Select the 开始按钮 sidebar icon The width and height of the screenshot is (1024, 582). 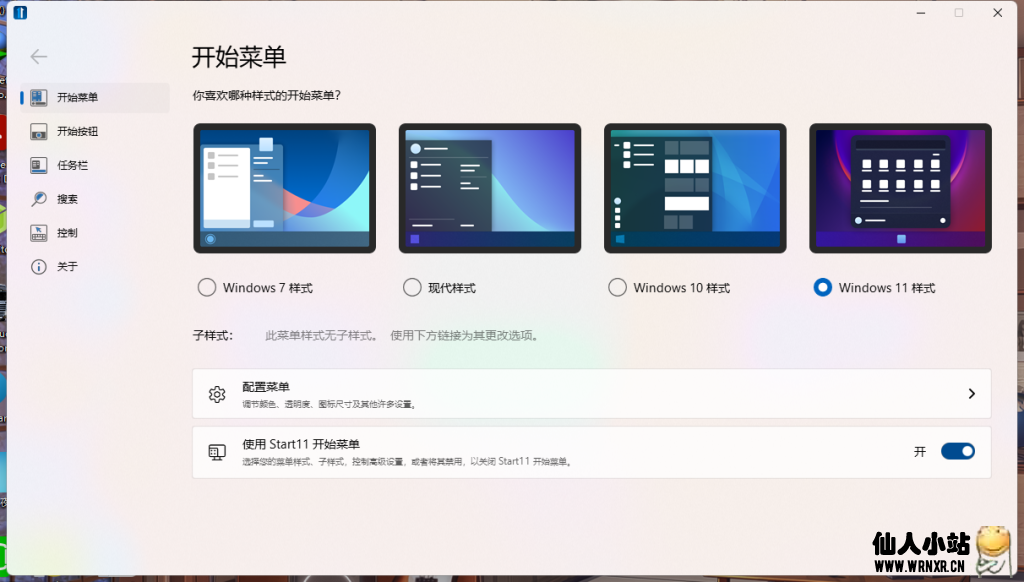[x=40, y=130]
